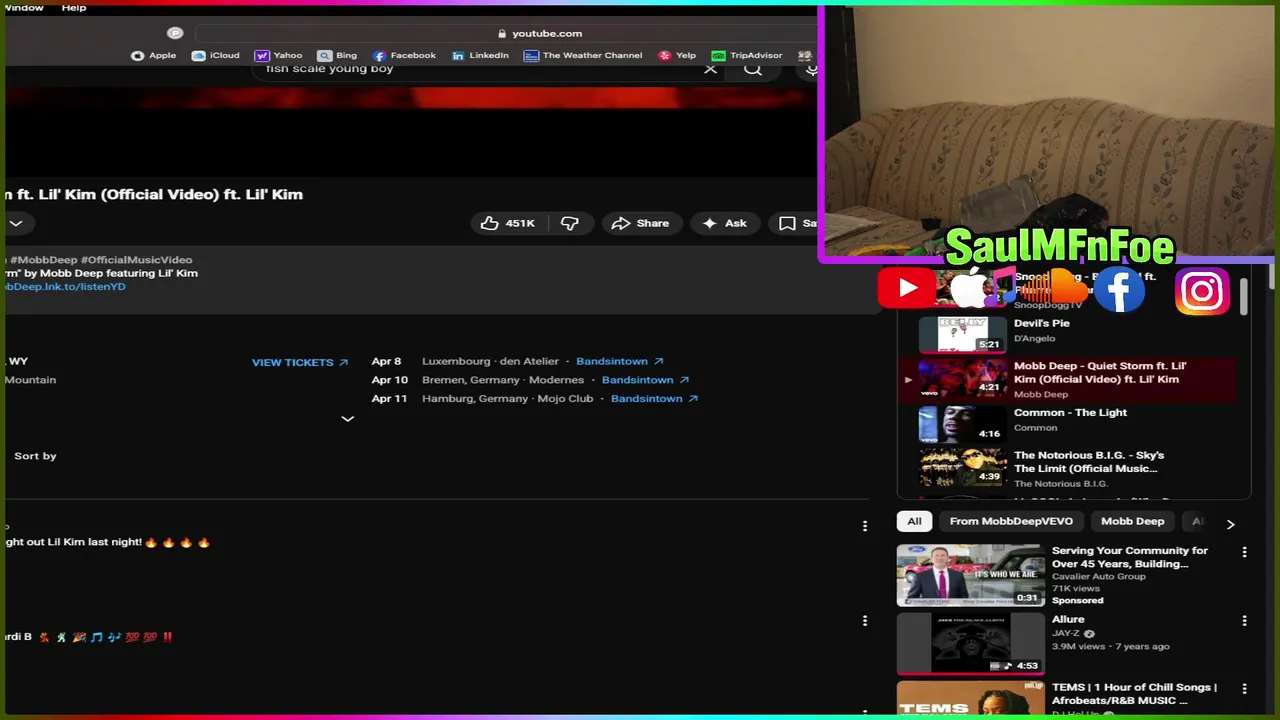Open the TripAdvisor bookmark
Screen dimensions: 1280x720
coord(747,56)
